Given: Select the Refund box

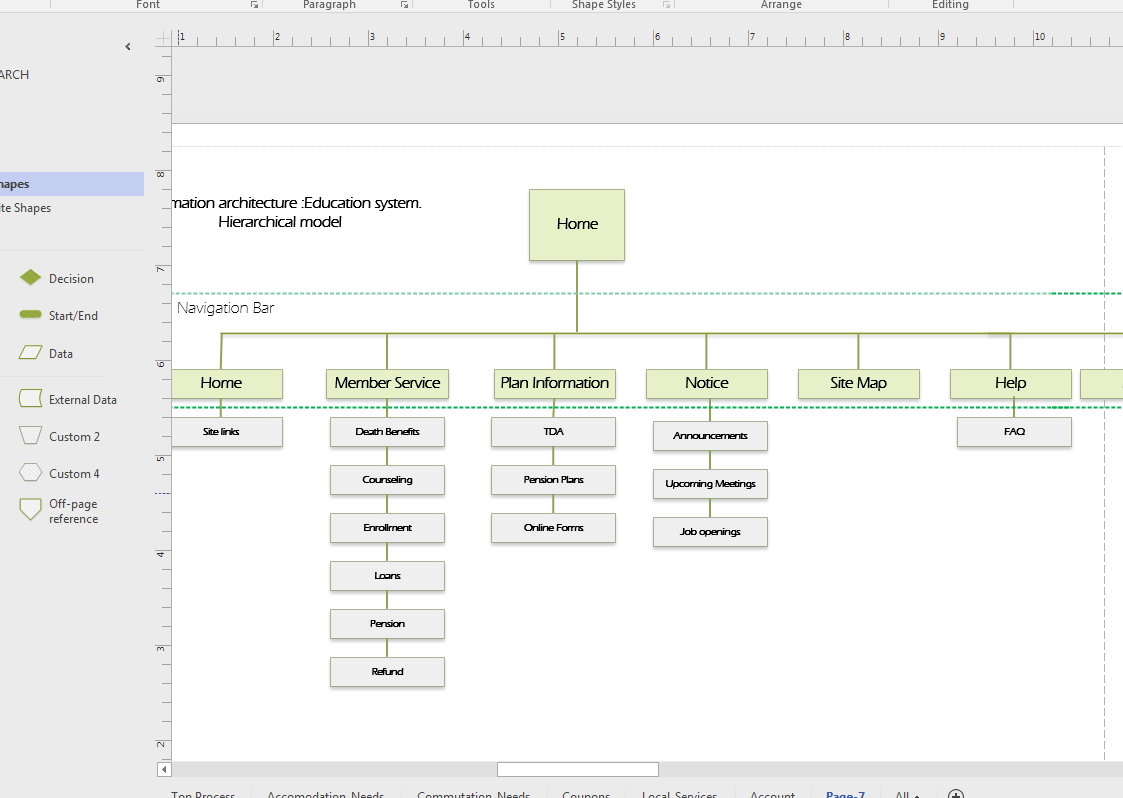Looking at the screenshot, I should coord(387,672).
